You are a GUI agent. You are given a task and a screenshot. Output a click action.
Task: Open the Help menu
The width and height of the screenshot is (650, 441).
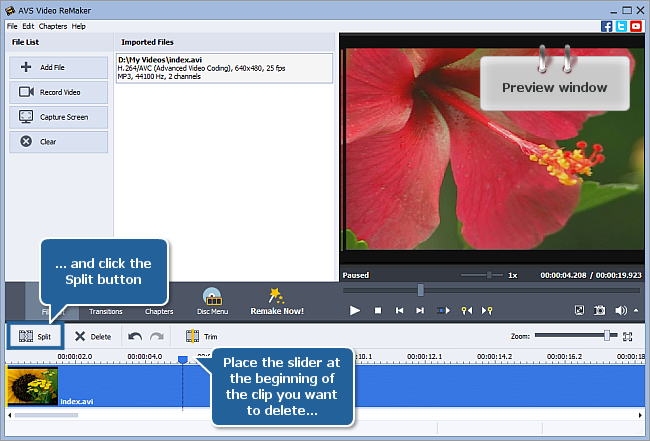[78, 26]
